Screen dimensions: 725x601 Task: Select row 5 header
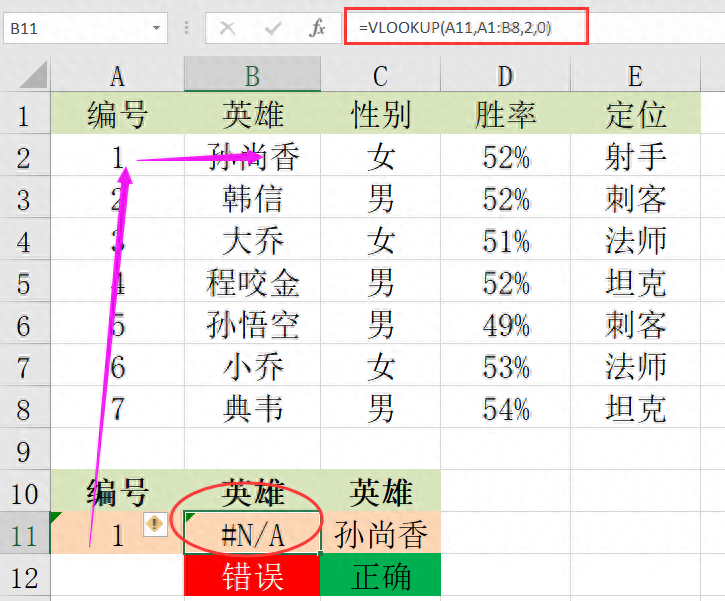point(24,283)
